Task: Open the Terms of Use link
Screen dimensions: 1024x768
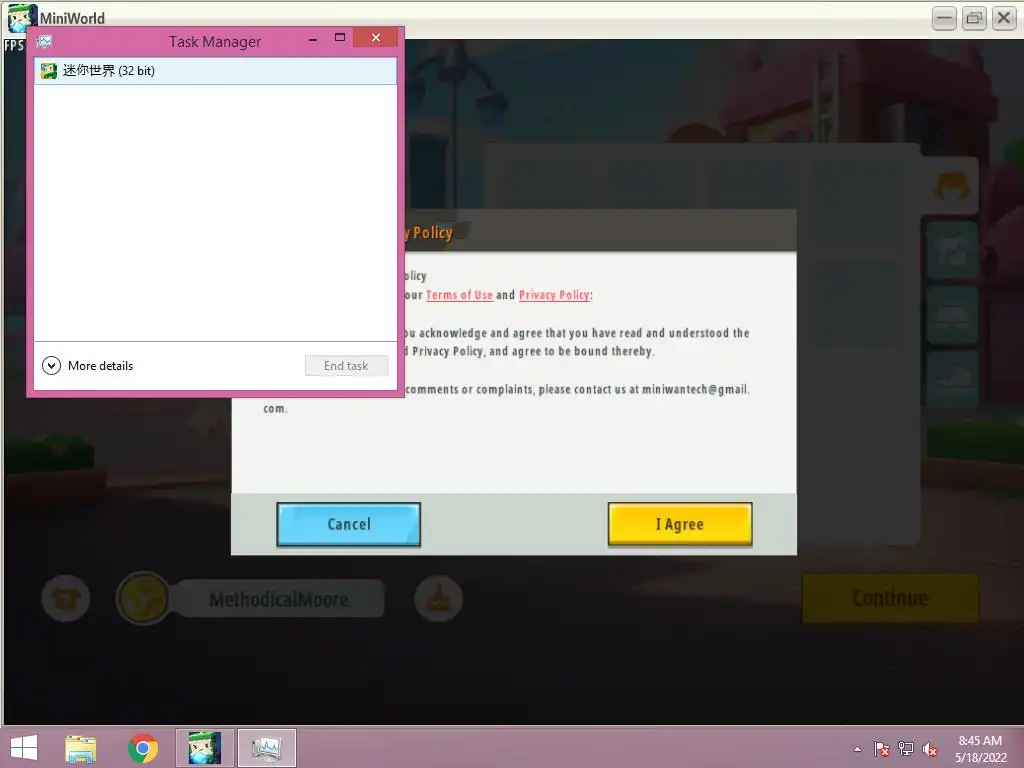Action: tap(459, 295)
